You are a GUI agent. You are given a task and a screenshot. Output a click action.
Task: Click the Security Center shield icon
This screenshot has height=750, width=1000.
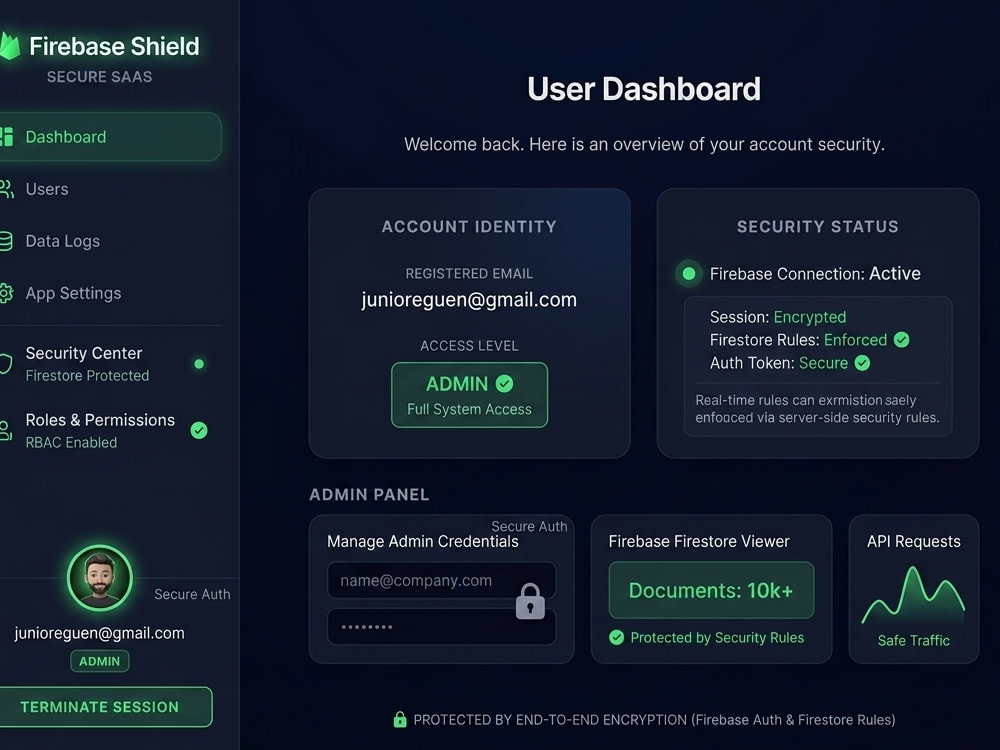(6, 364)
